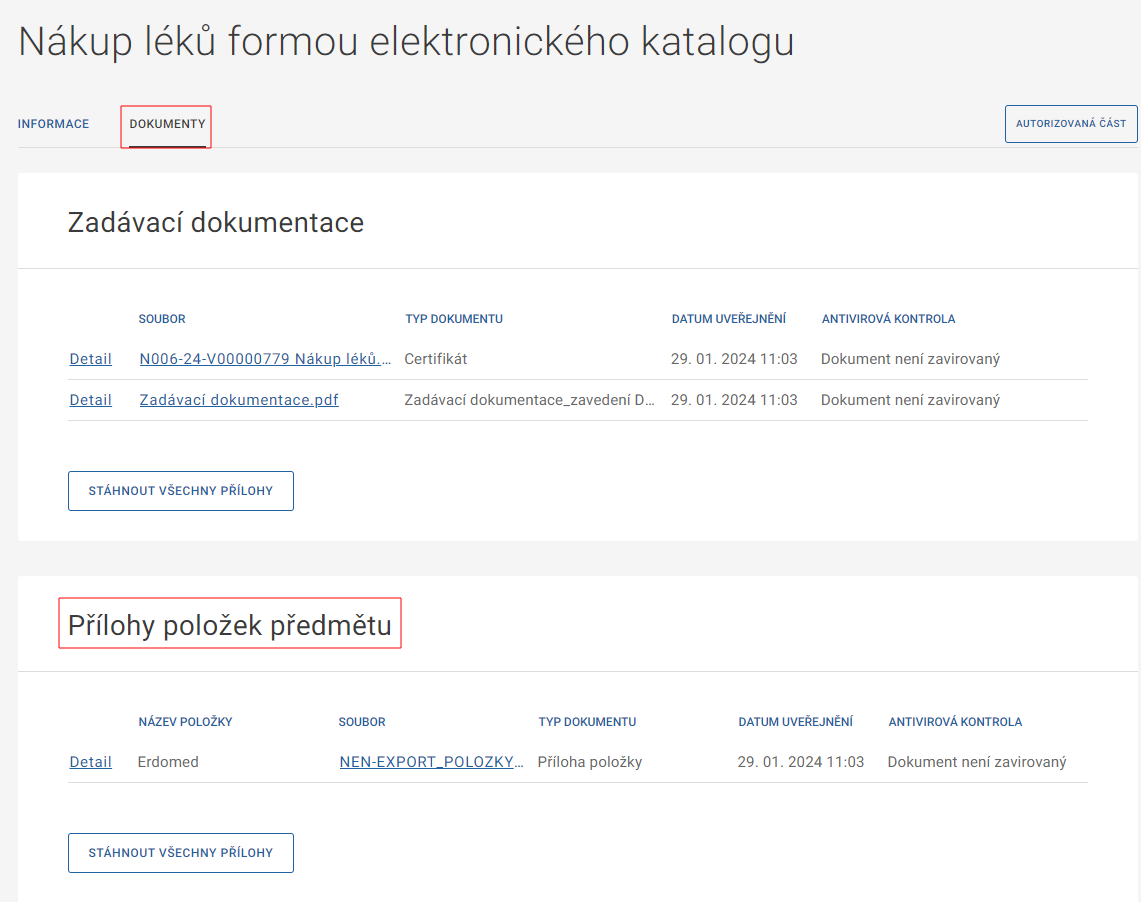
Task: Click the Certifikát document type cell
Action: (435, 359)
